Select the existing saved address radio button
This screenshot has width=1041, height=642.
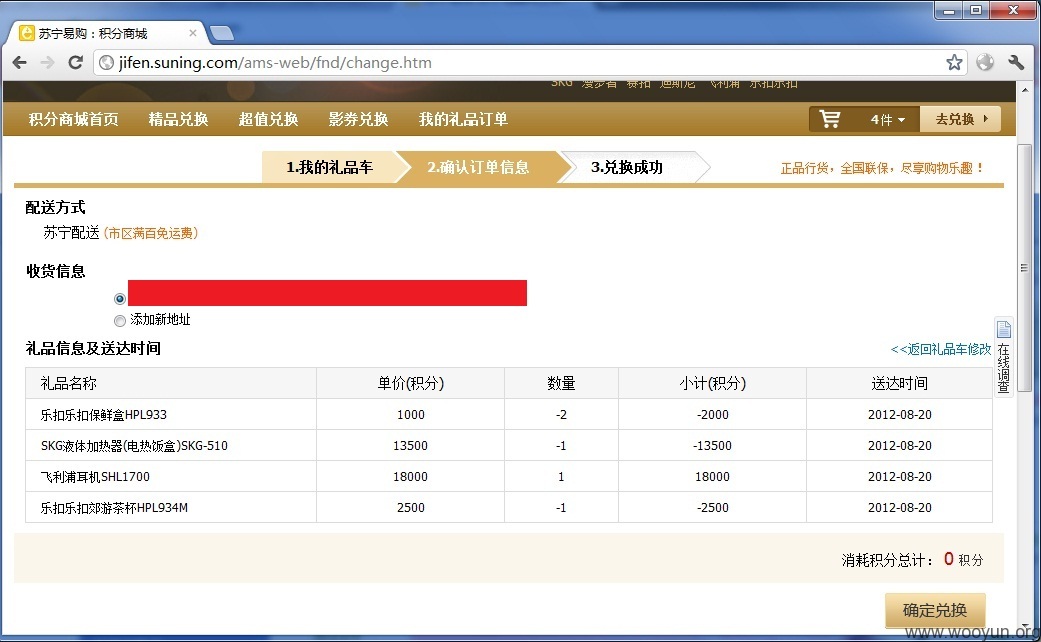(120, 299)
